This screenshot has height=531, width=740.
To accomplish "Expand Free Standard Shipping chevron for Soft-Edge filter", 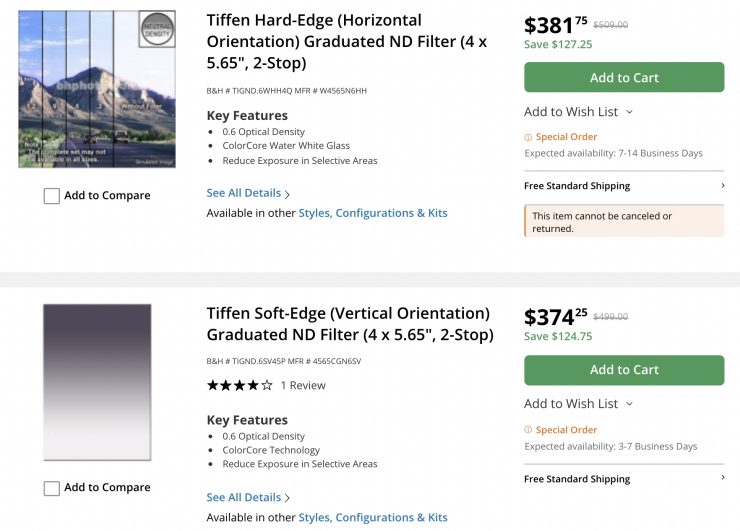I will 722,479.
